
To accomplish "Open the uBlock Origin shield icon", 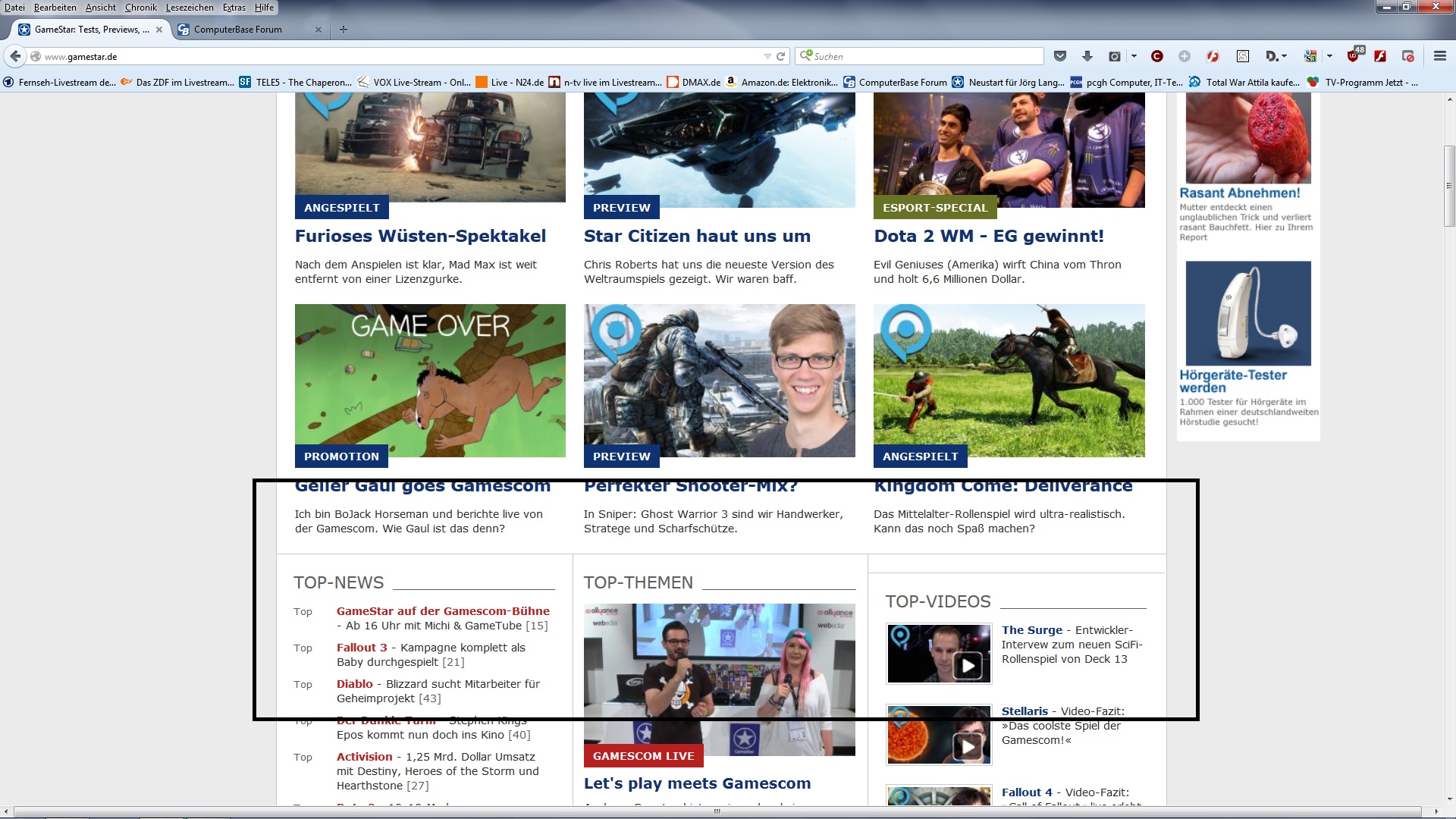I will tap(1354, 56).
